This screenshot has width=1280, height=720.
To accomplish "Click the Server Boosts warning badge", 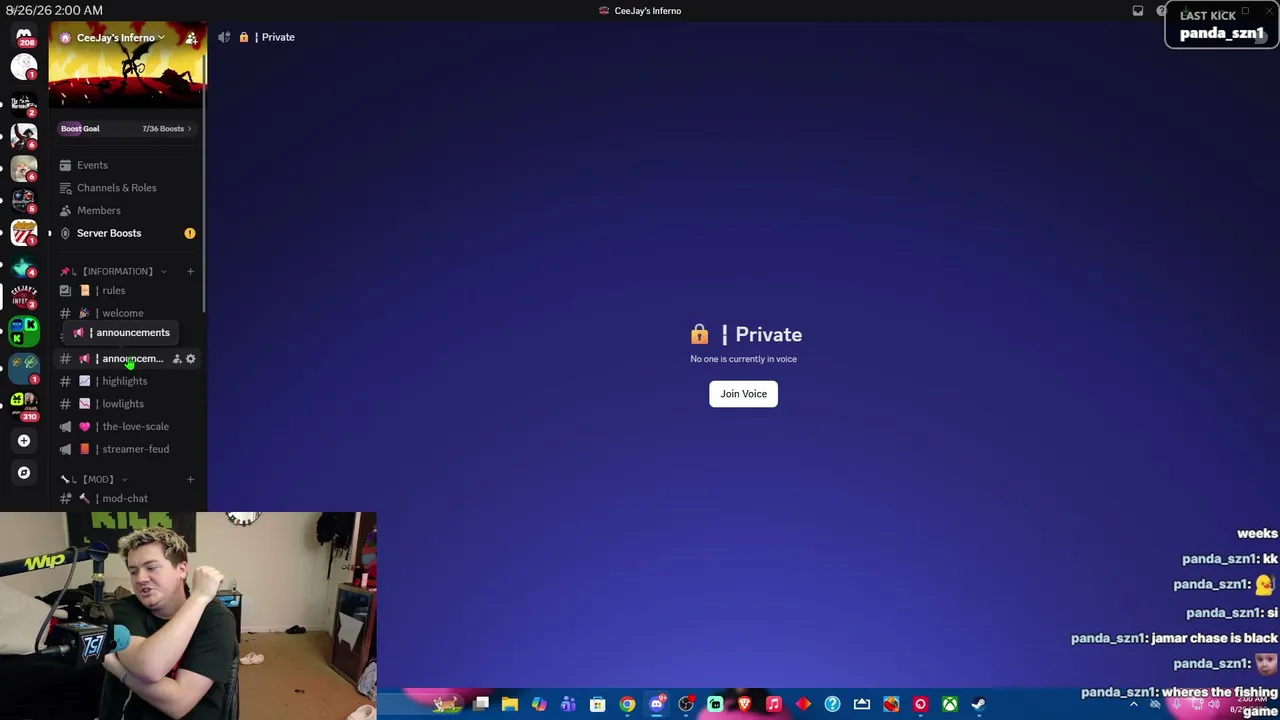I will tap(190, 233).
